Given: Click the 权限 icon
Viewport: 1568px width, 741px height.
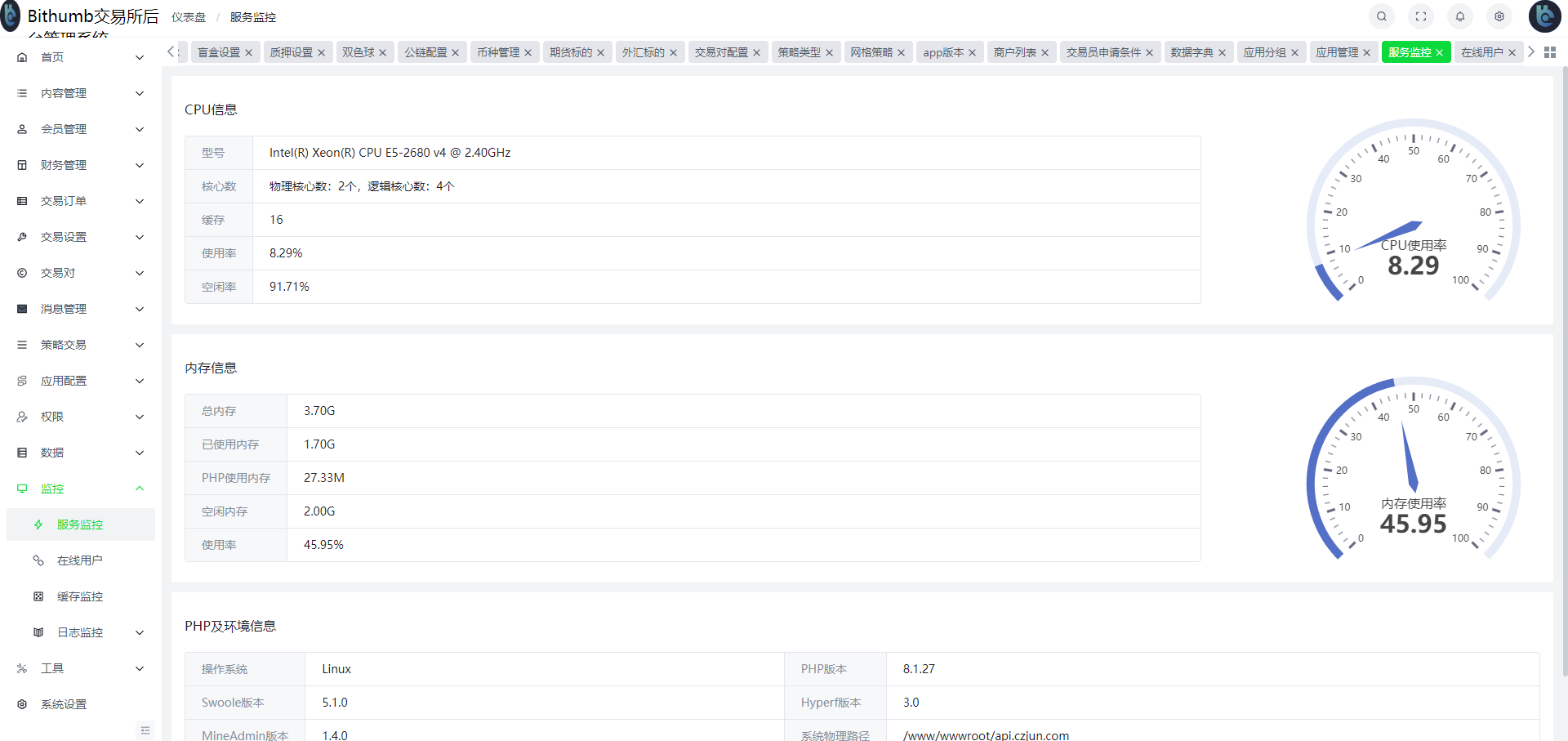Looking at the screenshot, I should (22, 417).
